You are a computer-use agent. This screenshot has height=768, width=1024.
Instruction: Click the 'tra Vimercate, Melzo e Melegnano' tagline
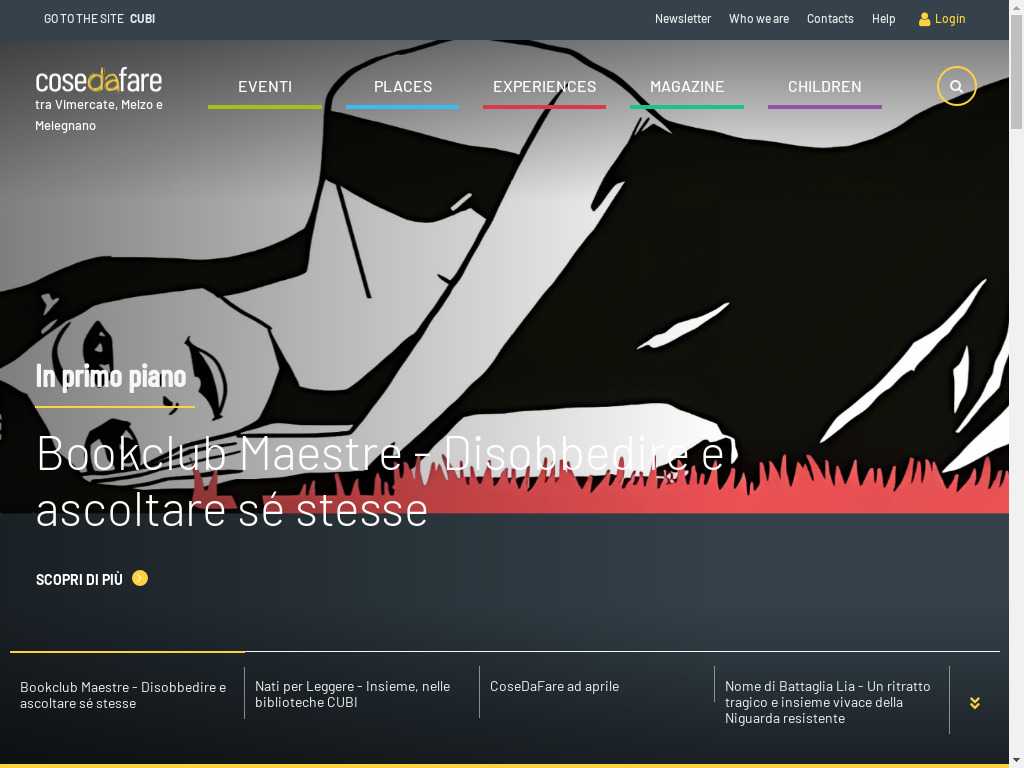tap(99, 115)
